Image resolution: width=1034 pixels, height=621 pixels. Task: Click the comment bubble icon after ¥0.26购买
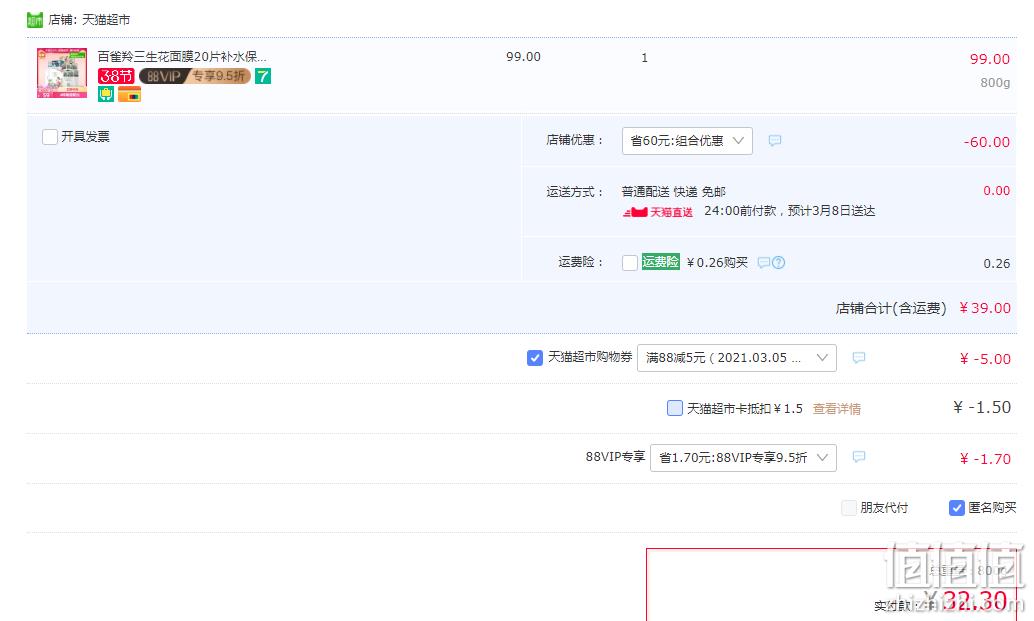[764, 262]
